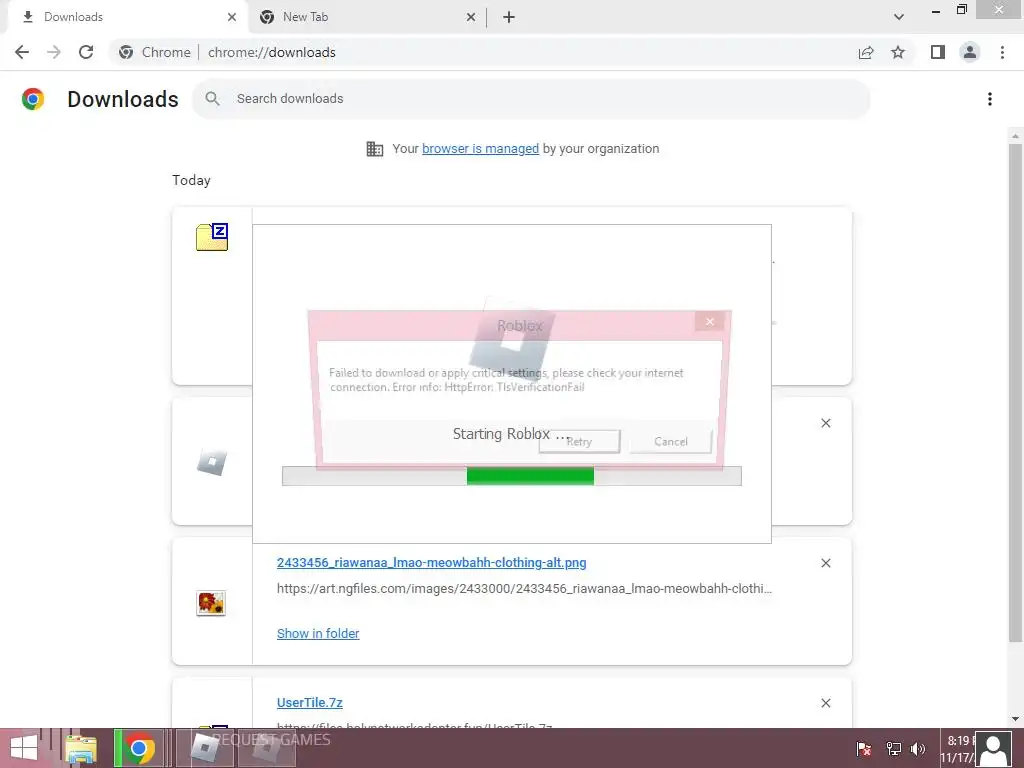Open the profile avatar menu
This screenshot has width=1024, height=768.
[970, 52]
